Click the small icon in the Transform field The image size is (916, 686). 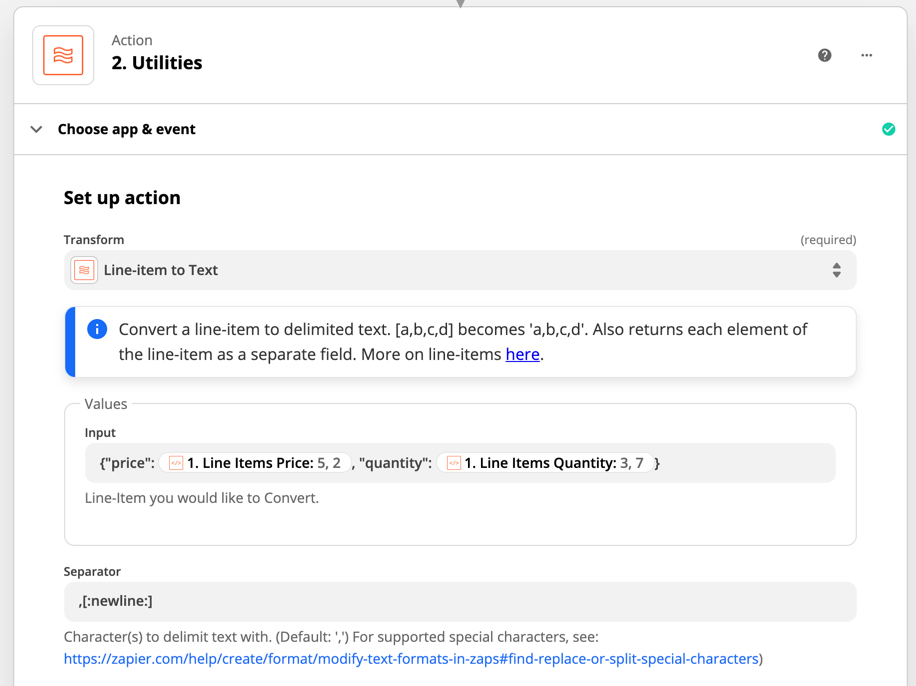84,270
